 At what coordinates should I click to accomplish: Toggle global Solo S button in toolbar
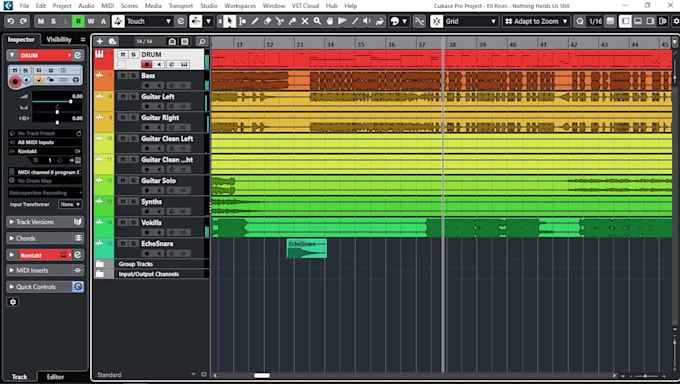pos(53,21)
